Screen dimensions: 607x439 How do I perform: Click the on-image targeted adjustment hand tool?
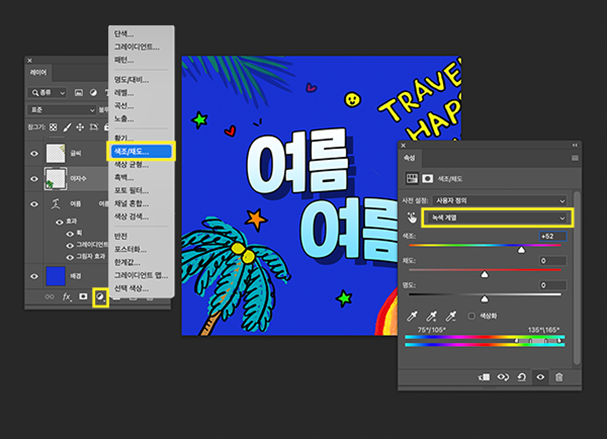[412, 218]
